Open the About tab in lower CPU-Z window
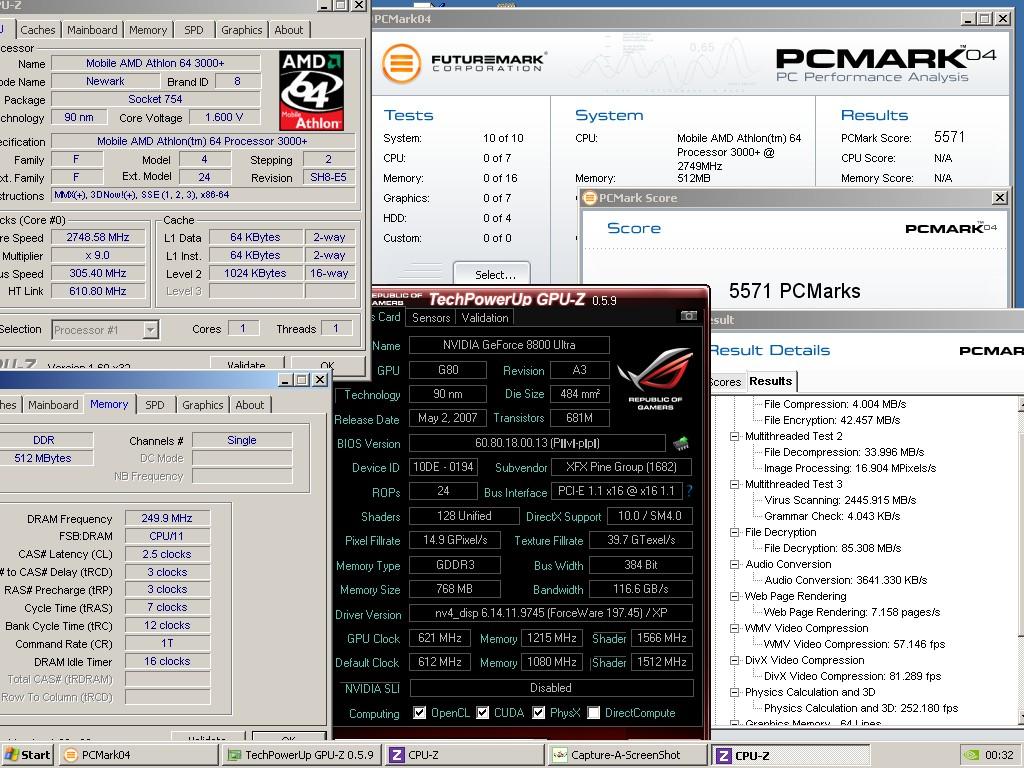Screen dimensions: 1024x768 tap(250, 405)
